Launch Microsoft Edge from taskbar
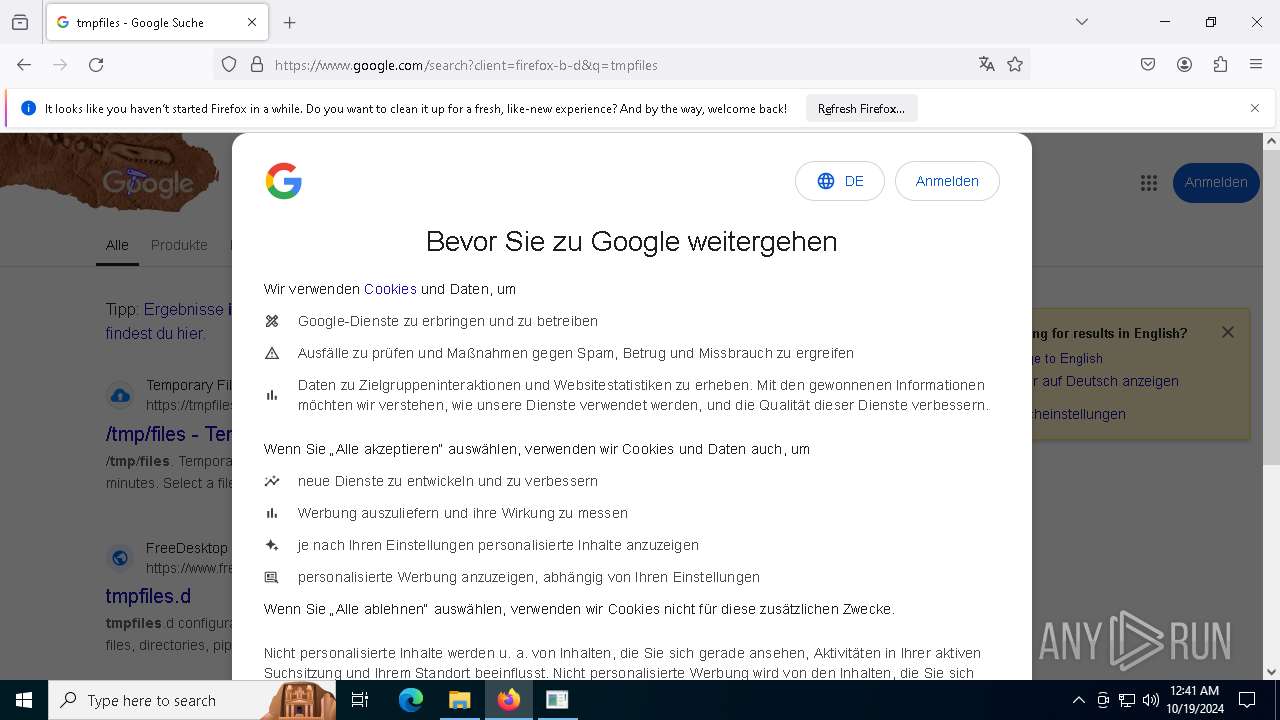The image size is (1280, 720). click(410, 700)
